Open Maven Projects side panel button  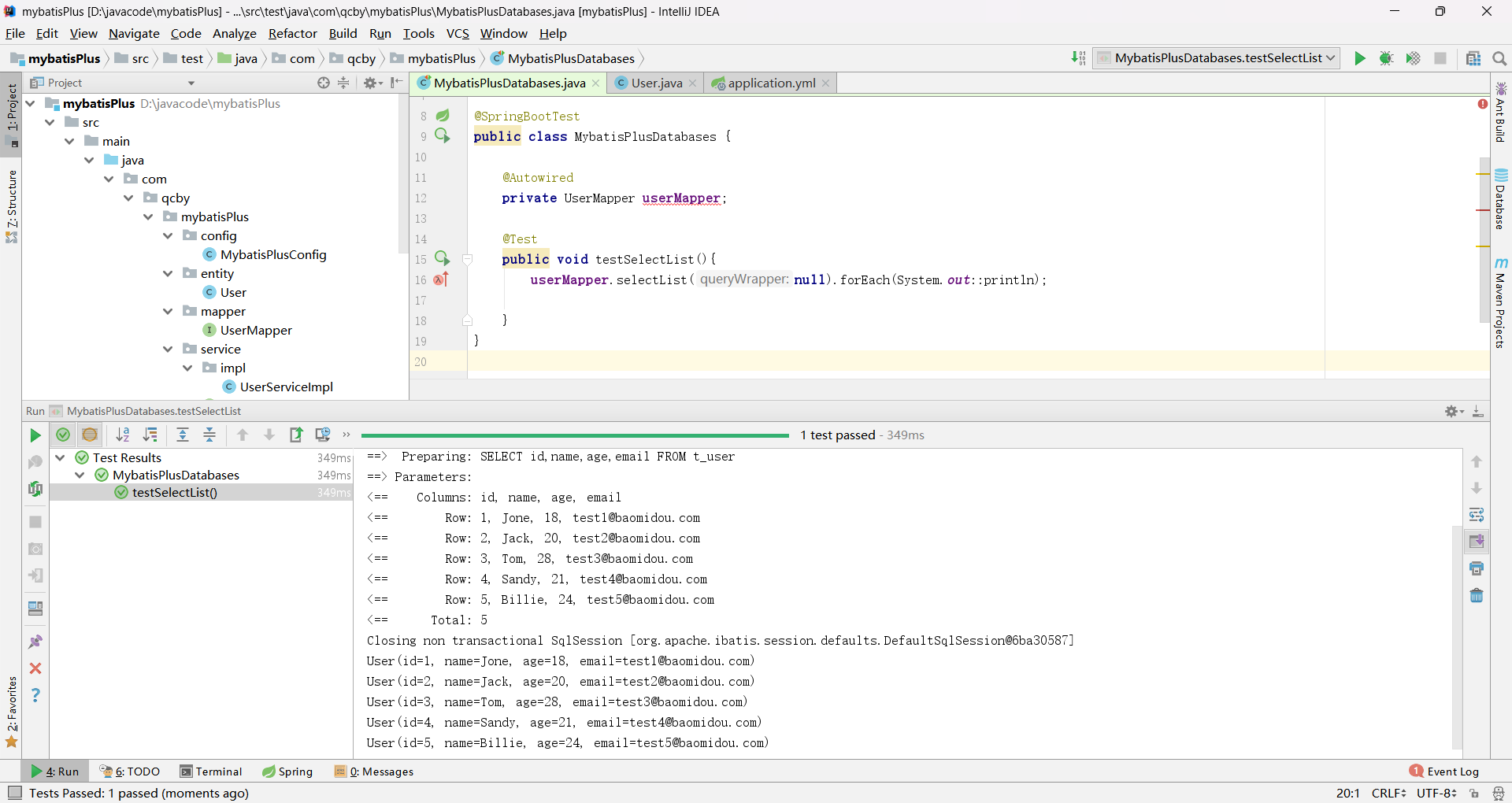[x=1501, y=302]
